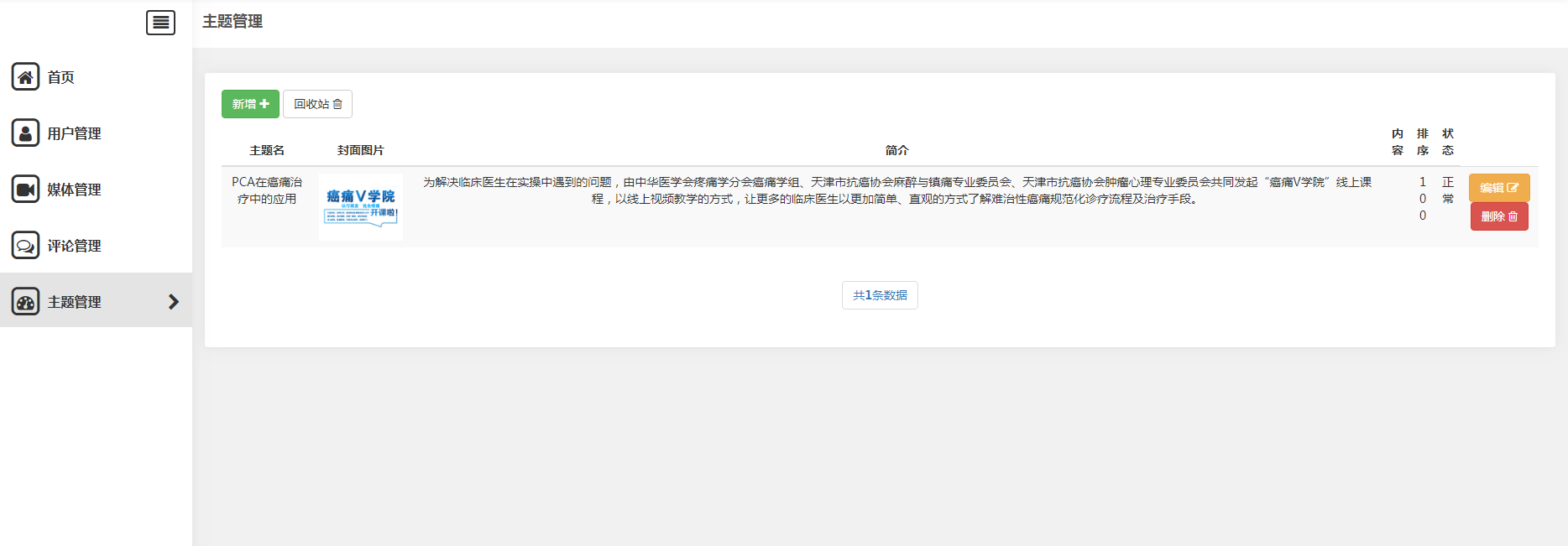Click the 主题名 column header
Image resolution: width=1568 pixels, height=546 pixels.
267,150
